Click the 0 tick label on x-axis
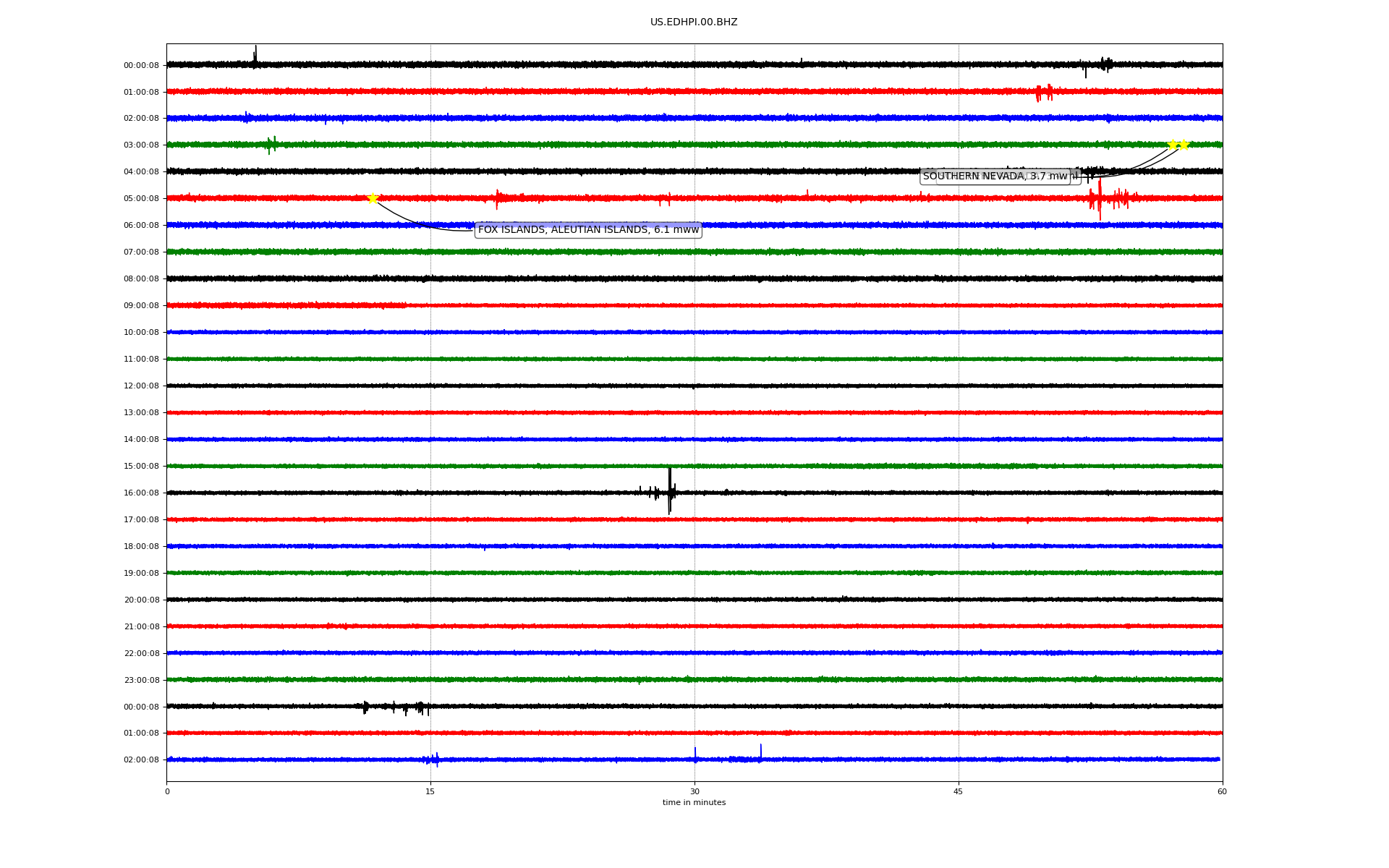Image resolution: width=1389 pixels, height=868 pixels. pyautogui.click(x=167, y=791)
